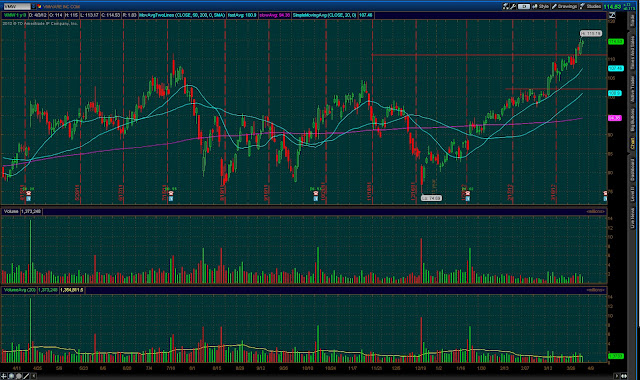Click the wrench chart settings icon
The width and height of the screenshot is (640, 380).
[513, 6]
